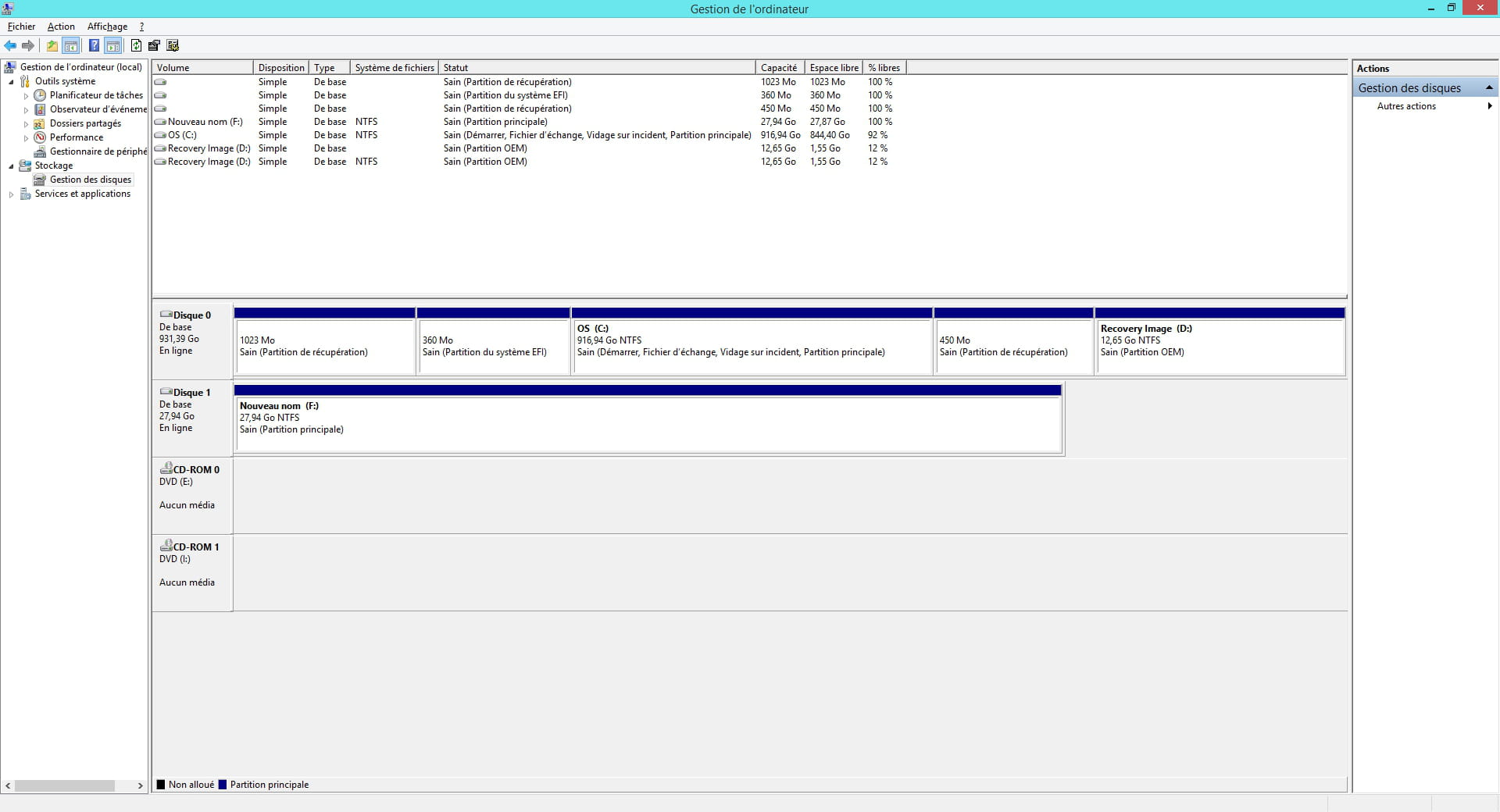Select Recovery Image (D:) partition block on Disque 0

click(1220, 341)
